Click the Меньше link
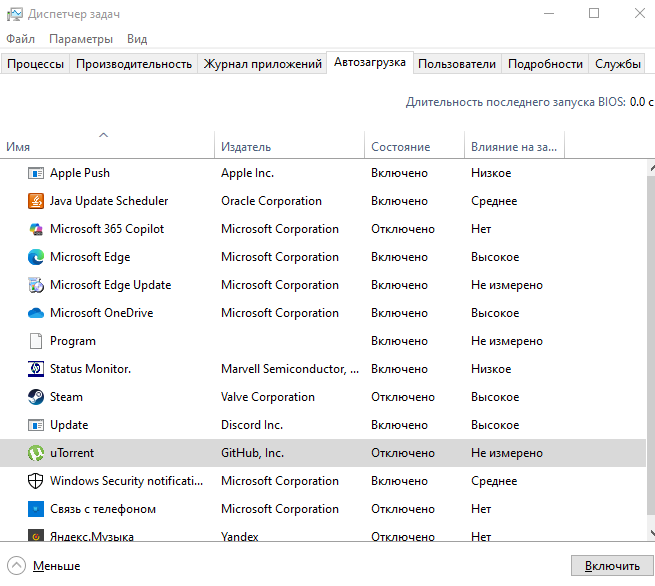Image resolution: width=655 pixels, height=586 pixels. [x=56, y=566]
